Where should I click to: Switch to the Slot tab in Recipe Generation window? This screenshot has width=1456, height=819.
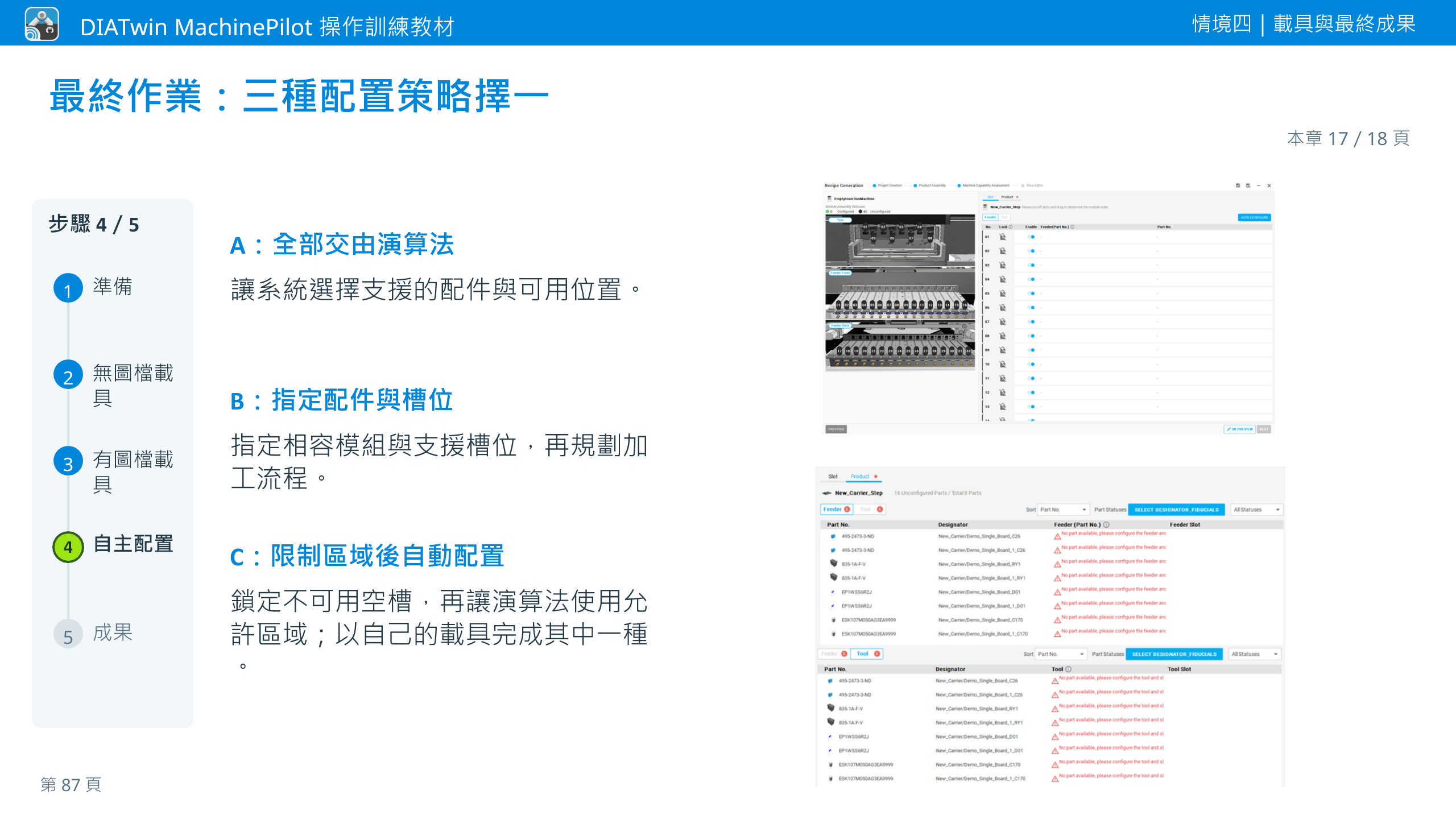point(990,197)
